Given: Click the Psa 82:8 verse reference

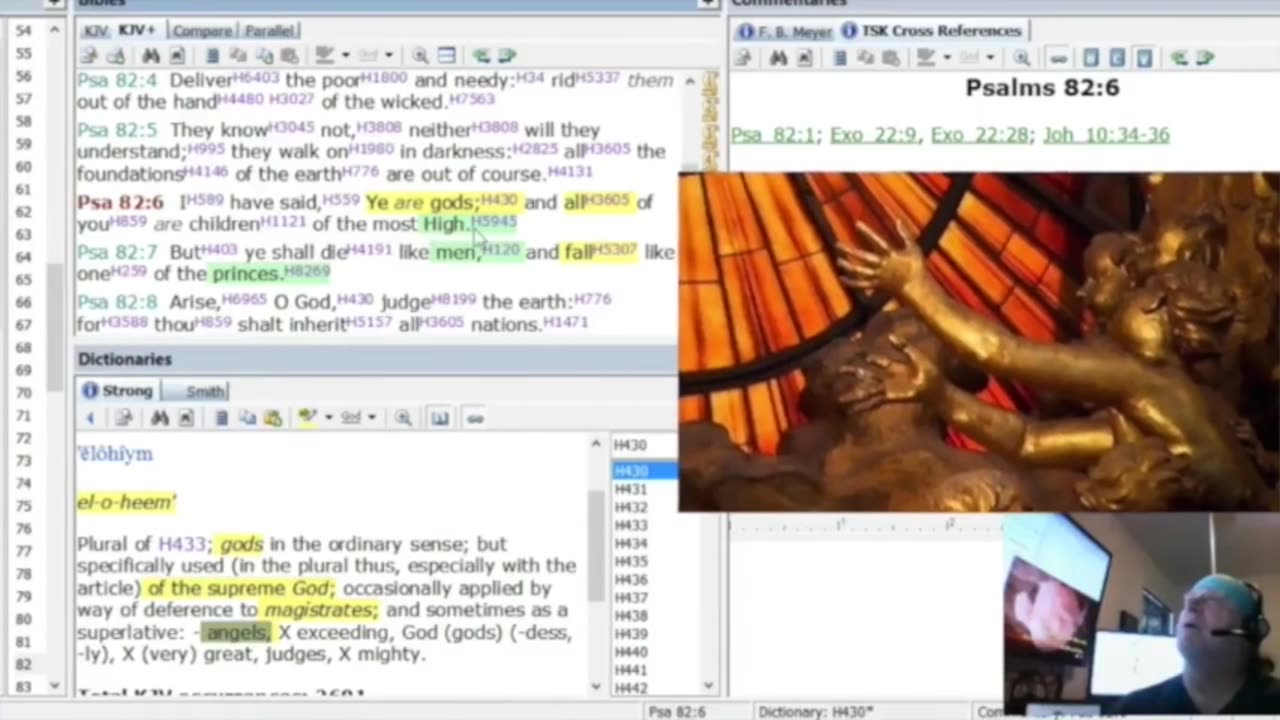Looking at the screenshot, I should (x=117, y=301).
